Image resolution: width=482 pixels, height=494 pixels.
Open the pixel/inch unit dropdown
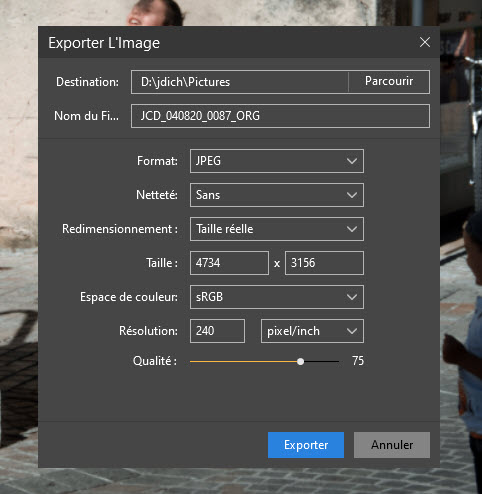(x=312, y=331)
